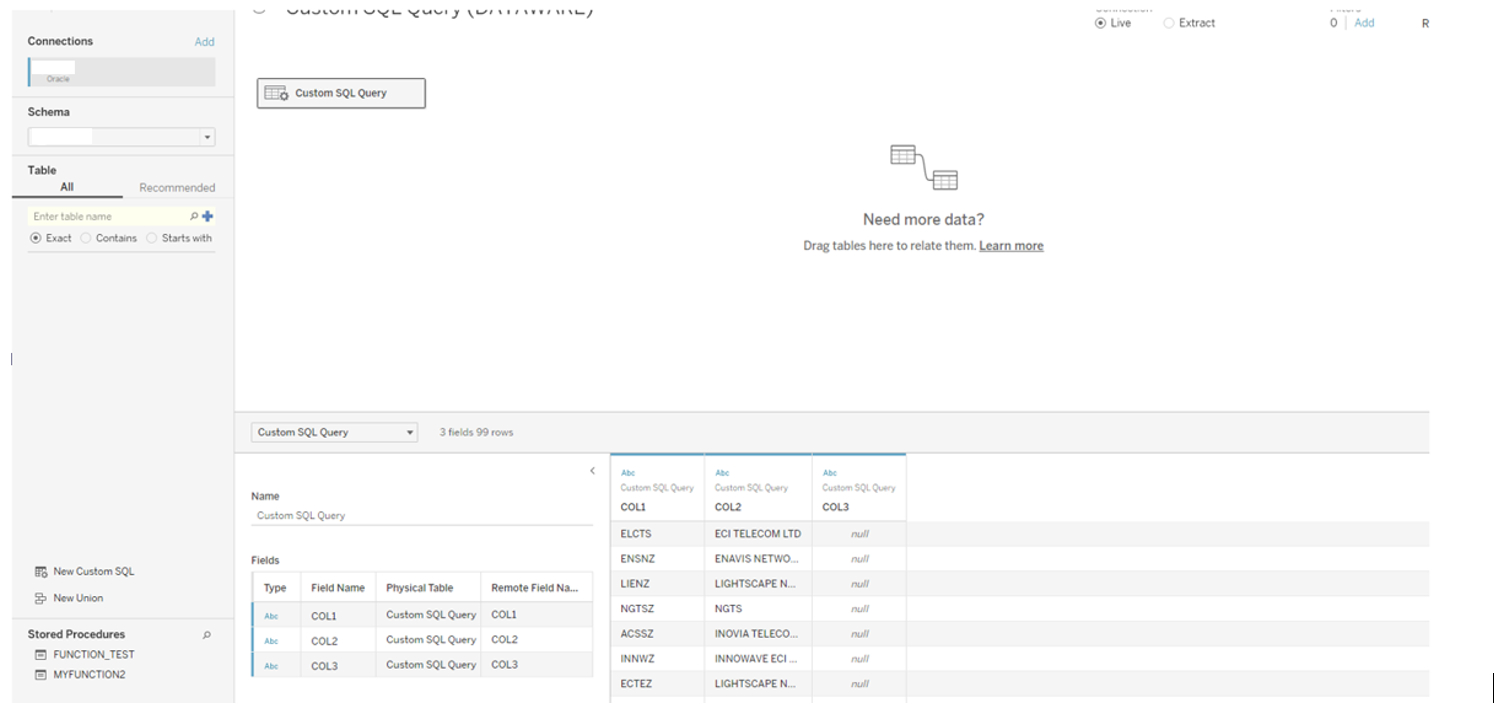The image size is (1506, 722).
Task: Click the Type column header in Fields table
Action: point(275,588)
